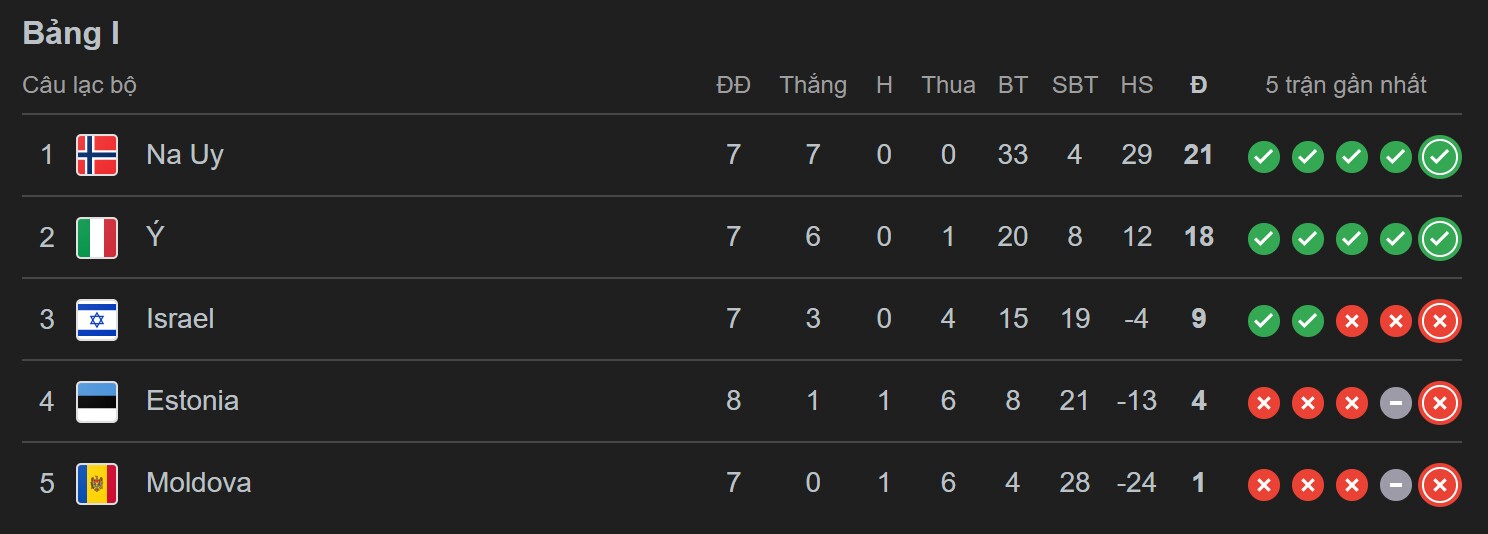The width and height of the screenshot is (1488, 534).
Task: Click Estonia's gray draw result icon
Action: coord(1395,403)
